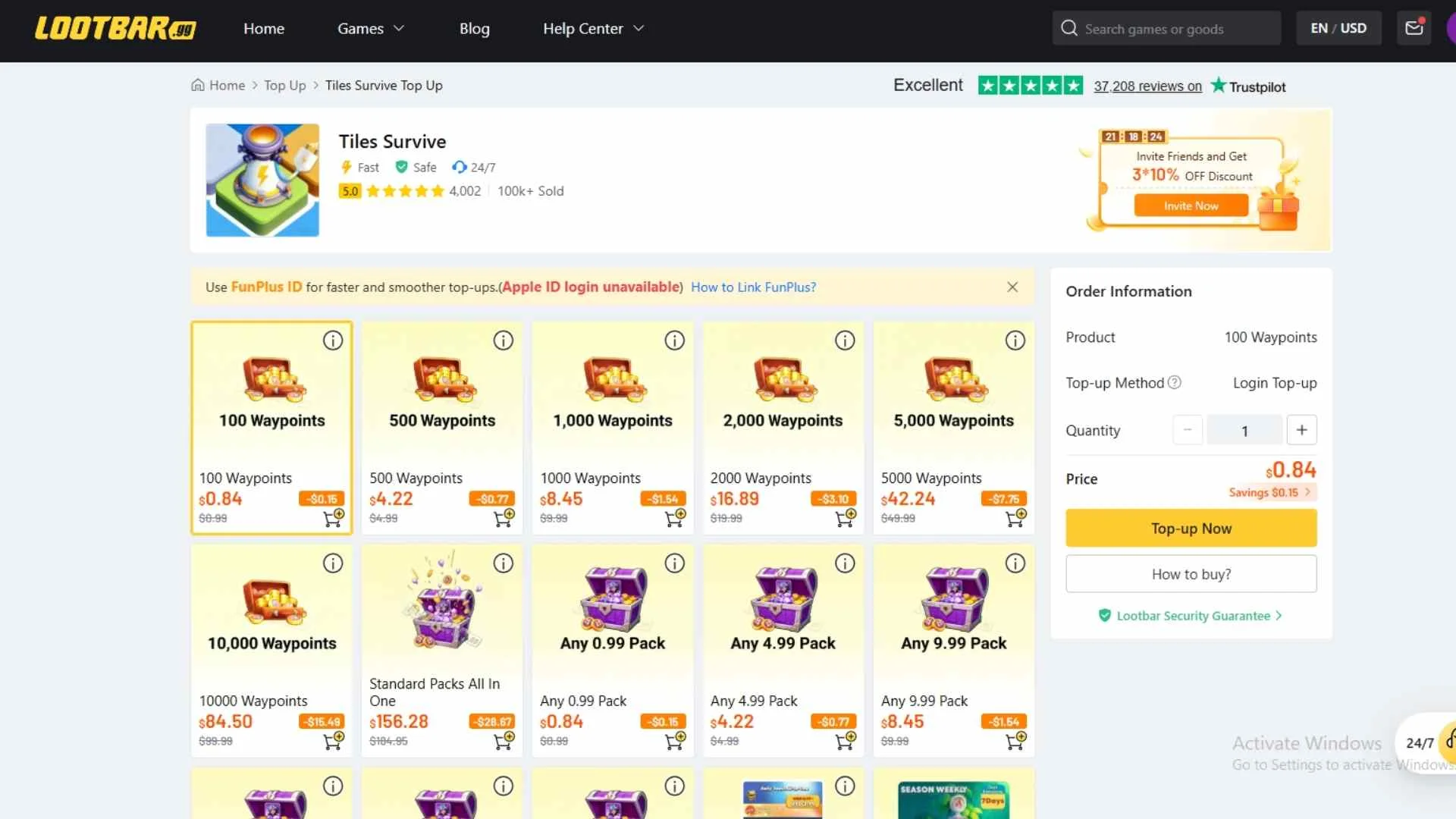1456x819 pixels.
Task: Increase quantity with the plus stepper
Action: pyautogui.click(x=1301, y=430)
